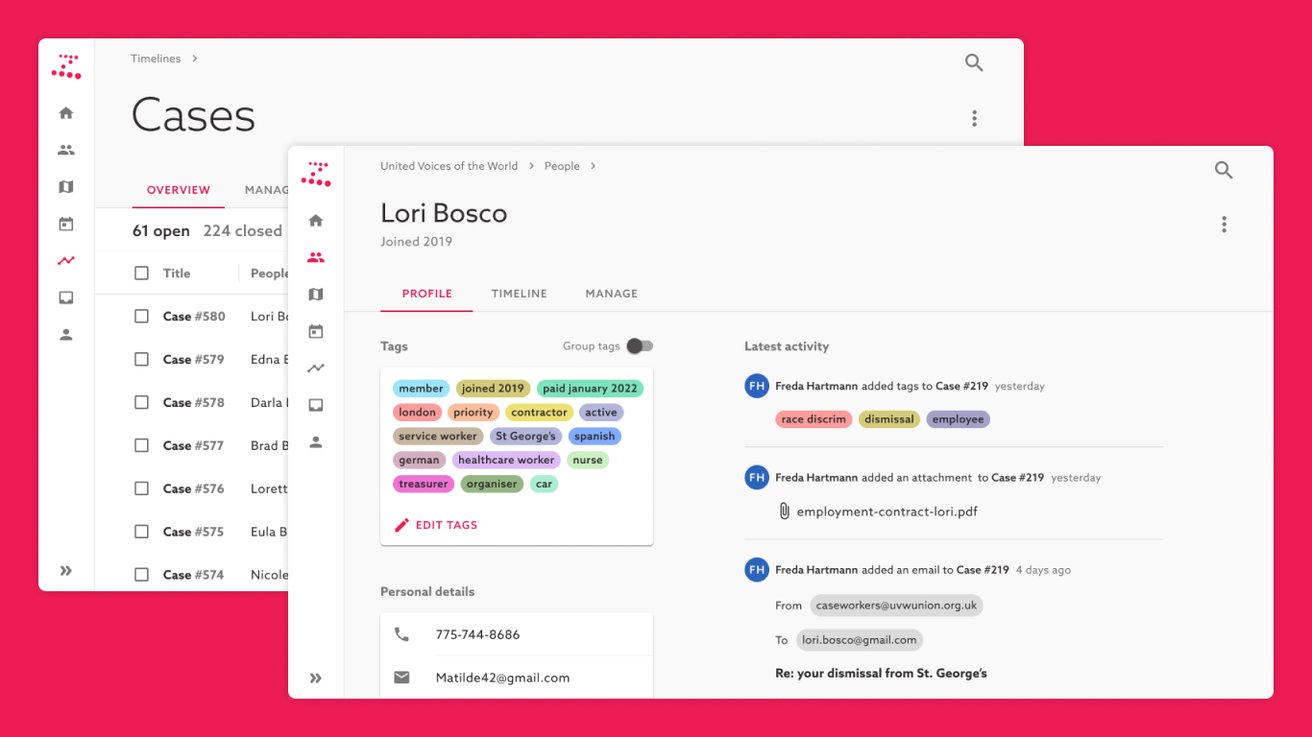Expand the Cases window sidebar double chevron
The width and height of the screenshot is (1312, 737).
[66, 571]
